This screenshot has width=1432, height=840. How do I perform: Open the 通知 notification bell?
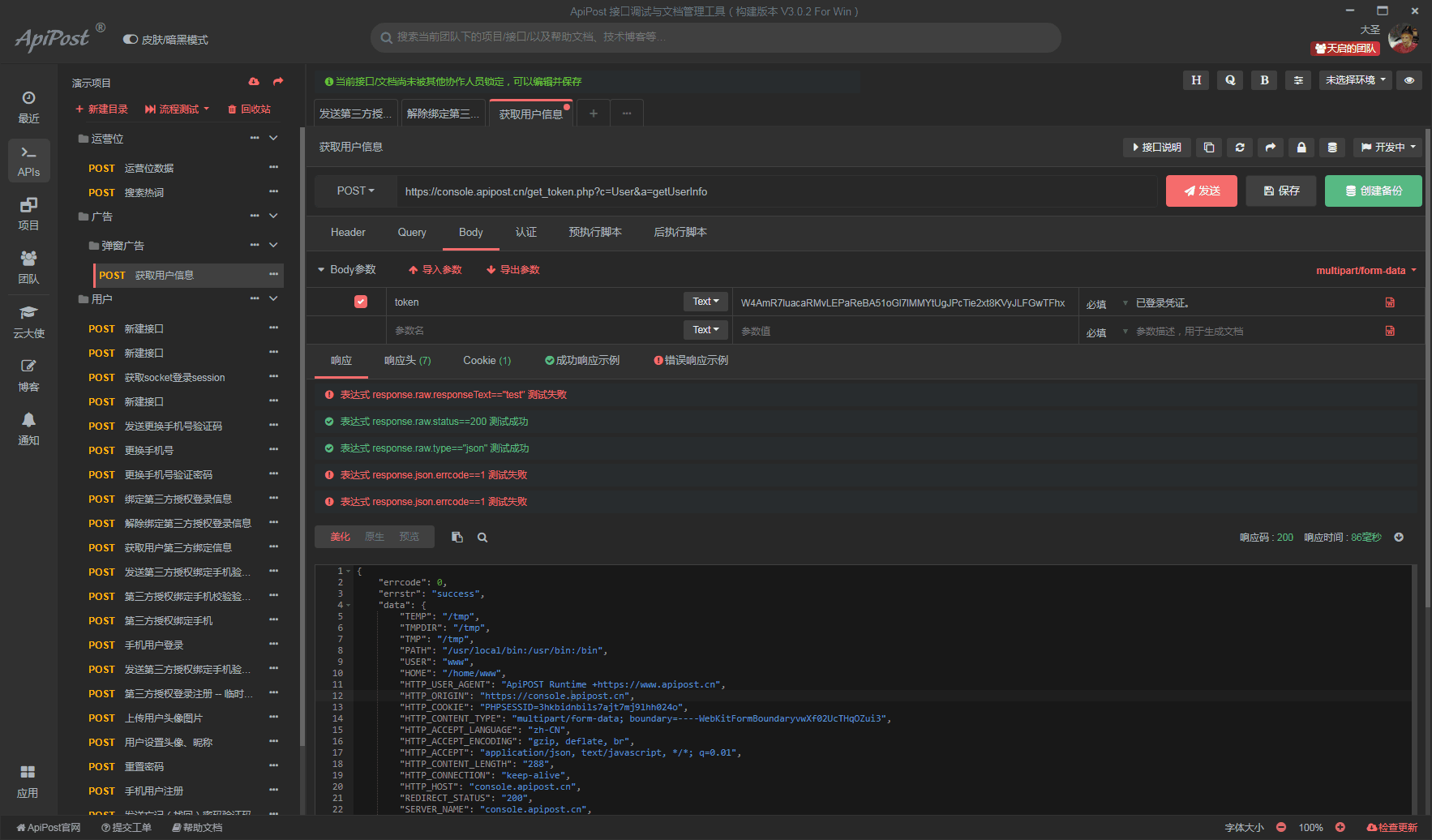coord(28,429)
